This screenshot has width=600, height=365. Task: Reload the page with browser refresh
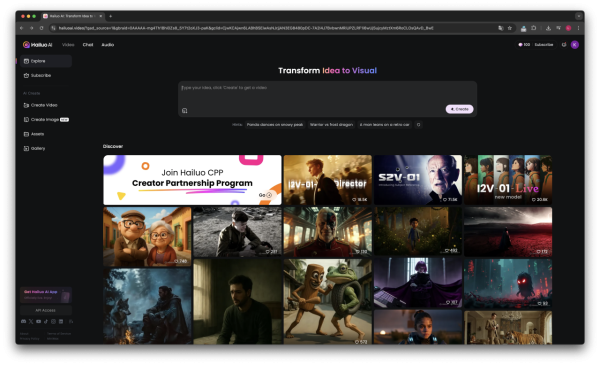point(41,28)
